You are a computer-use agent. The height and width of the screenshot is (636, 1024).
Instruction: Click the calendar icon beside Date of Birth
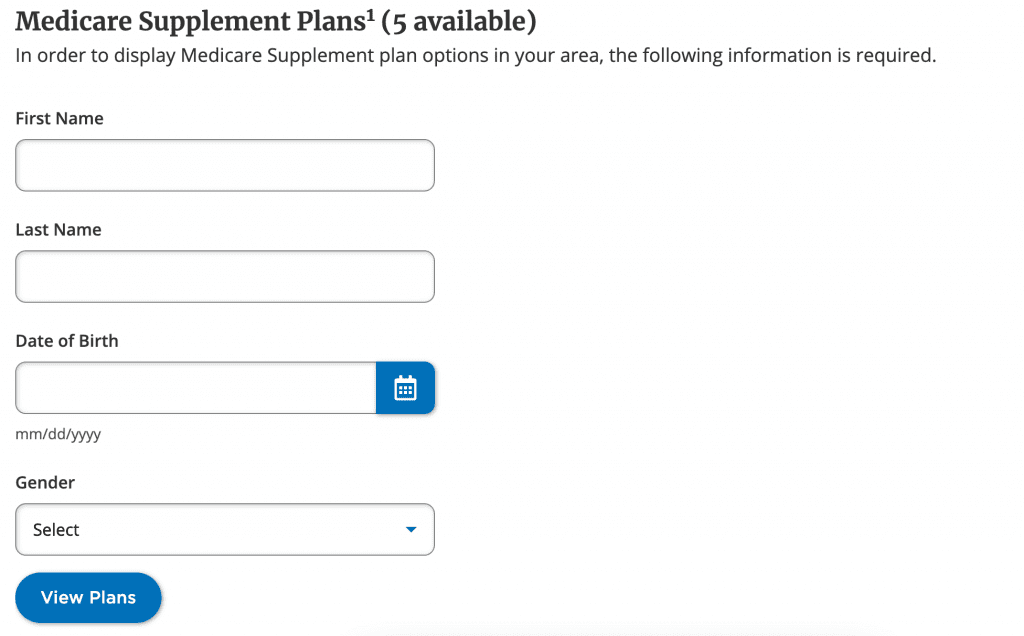pos(405,388)
